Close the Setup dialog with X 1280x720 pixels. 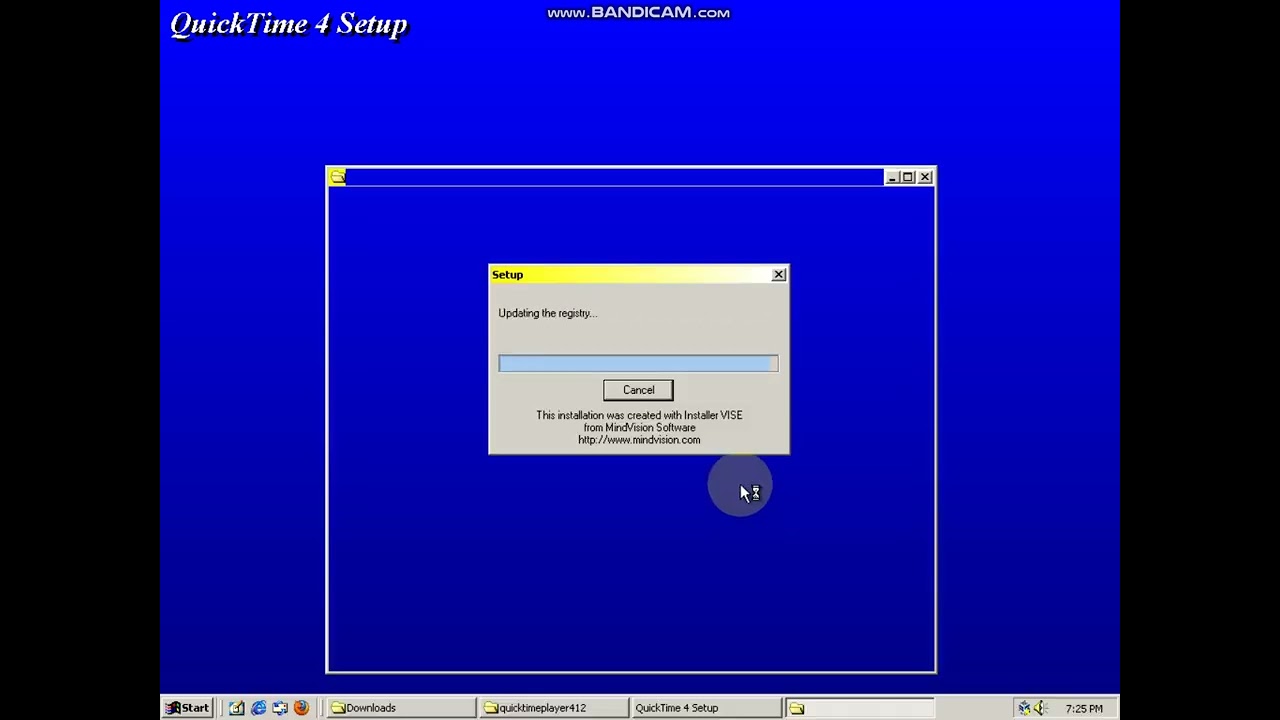pyautogui.click(x=778, y=275)
